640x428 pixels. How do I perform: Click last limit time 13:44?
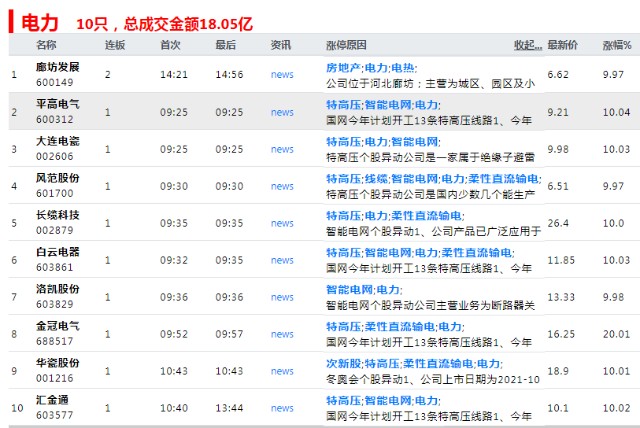click(x=229, y=408)
